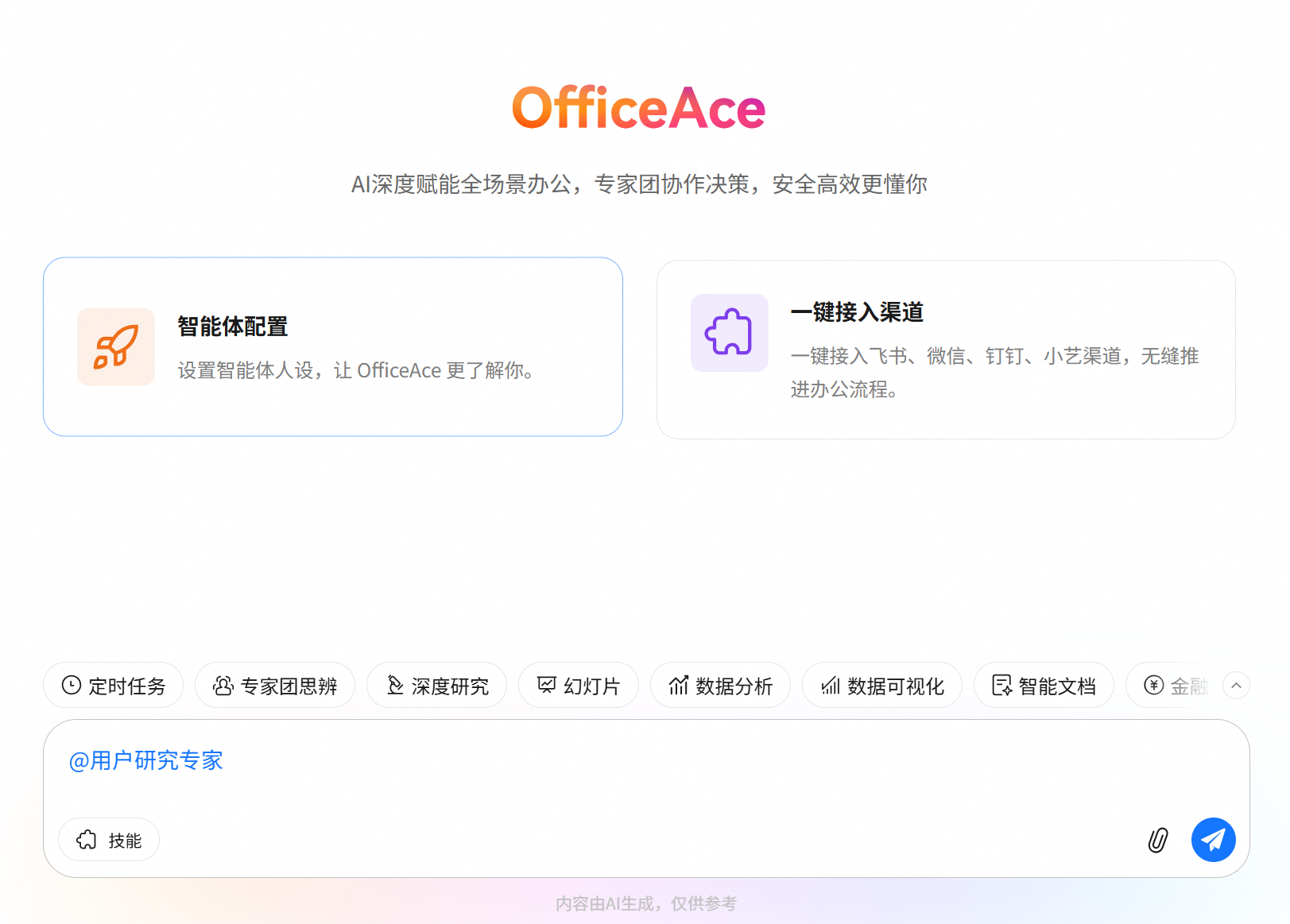Viewport: 1290px width, 924px height.
Task: Select the 智能文档 chip
Action: click(x=1044, y=685)
